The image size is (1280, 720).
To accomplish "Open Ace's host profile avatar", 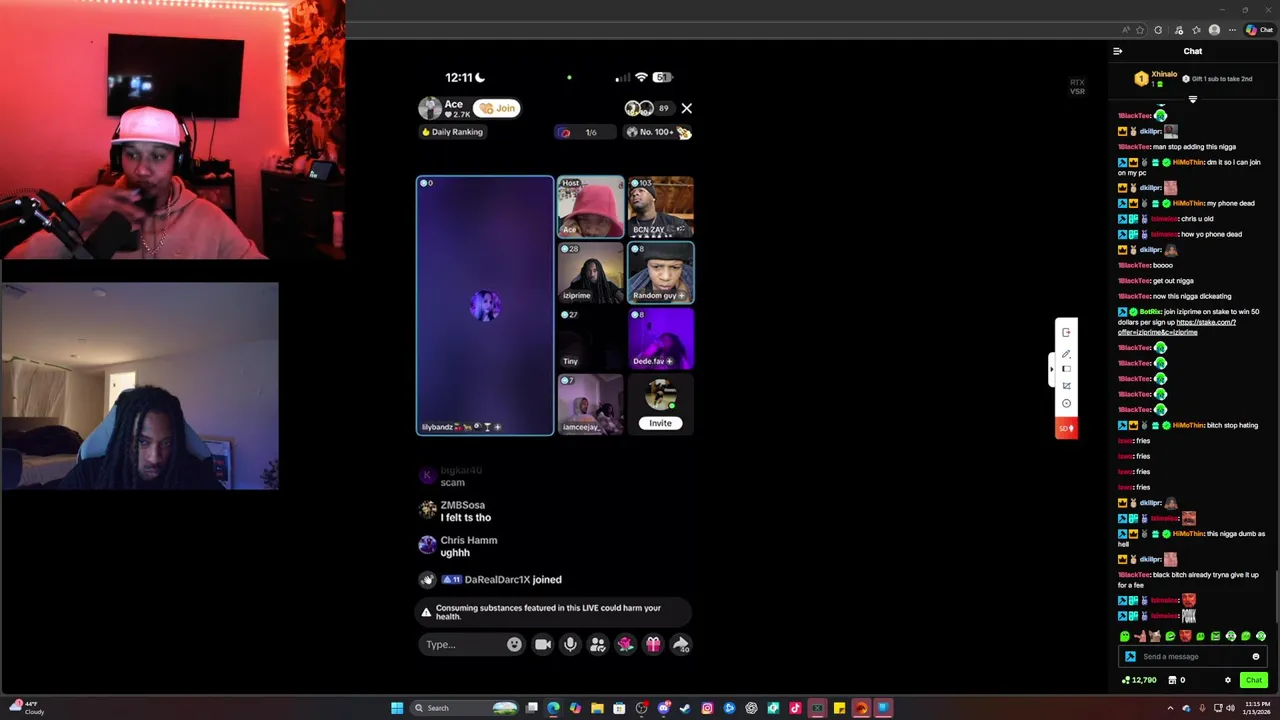I will click(430, 108).
